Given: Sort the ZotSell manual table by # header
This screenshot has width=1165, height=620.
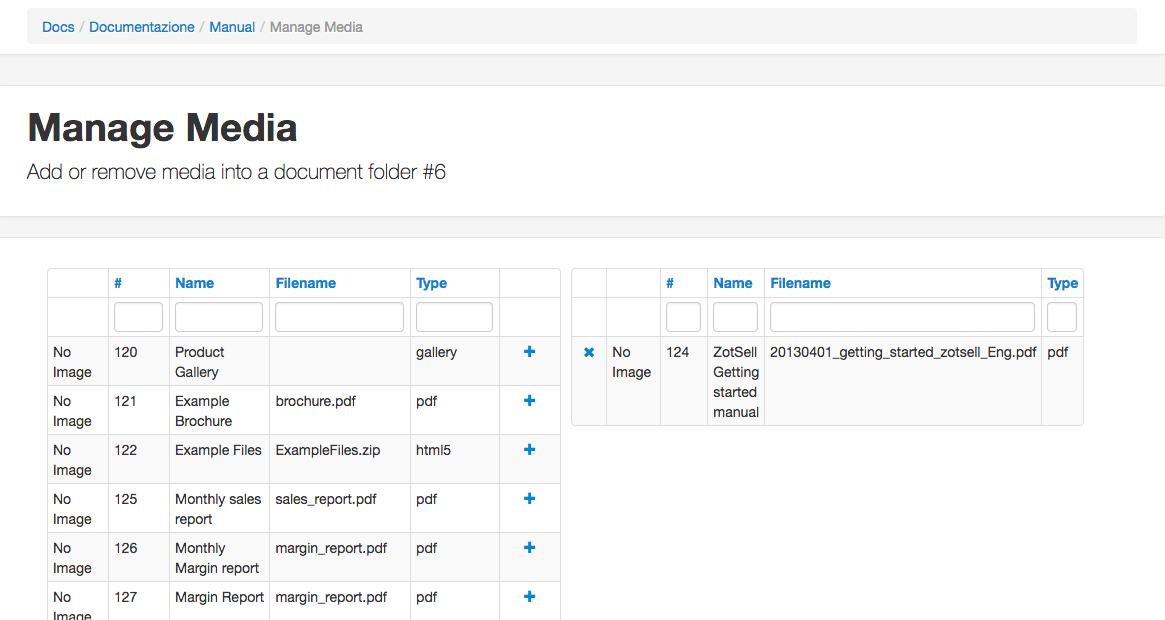Looking at the screenshot, I should click(x=669, y=283).
